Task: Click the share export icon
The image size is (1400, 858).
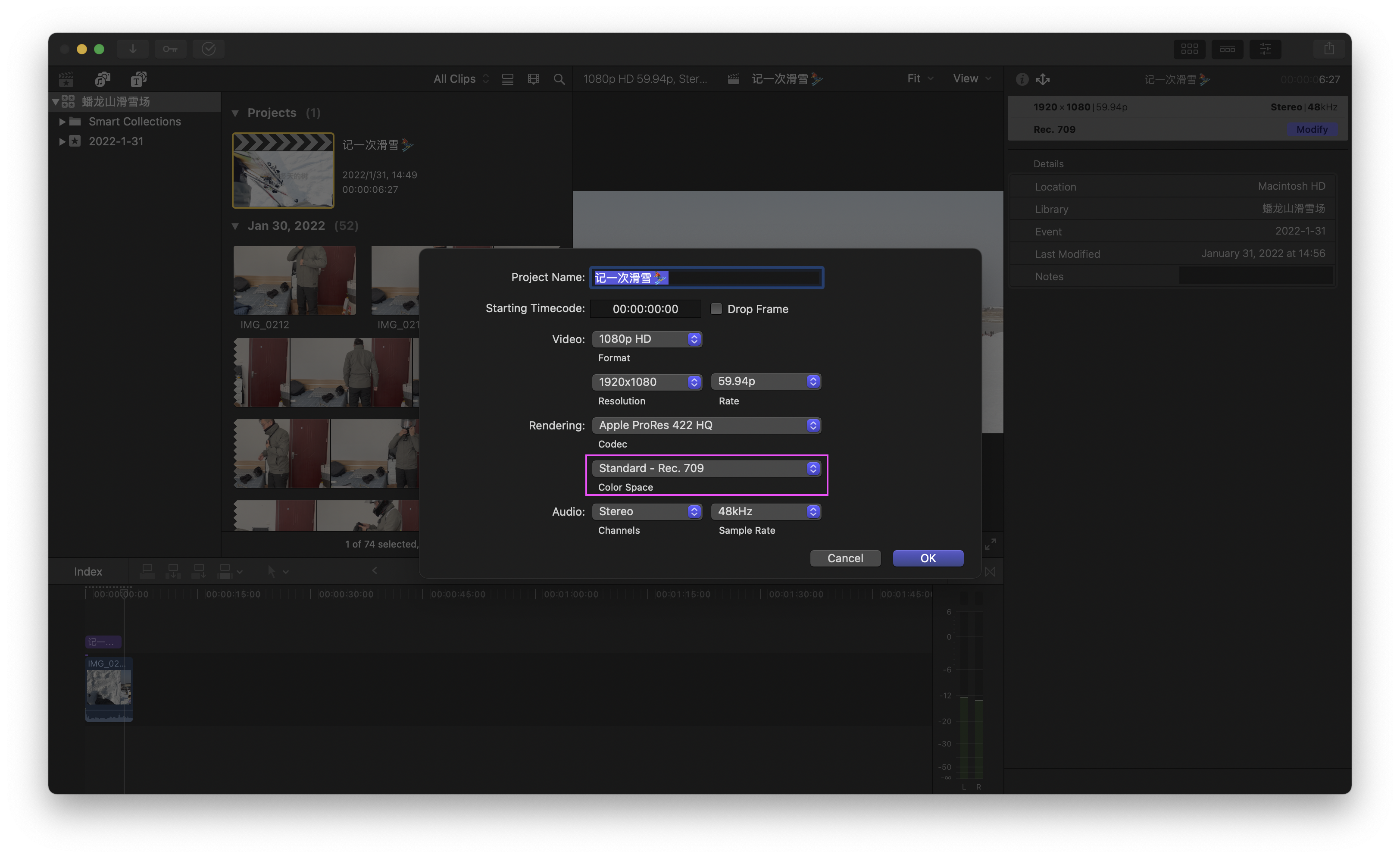Action: 1328,49
